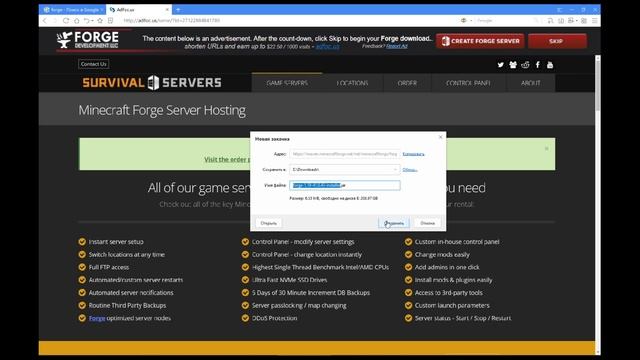Follow the adfoc.us link in the header
Screen dimensions: 640x360
click(327, 47)
